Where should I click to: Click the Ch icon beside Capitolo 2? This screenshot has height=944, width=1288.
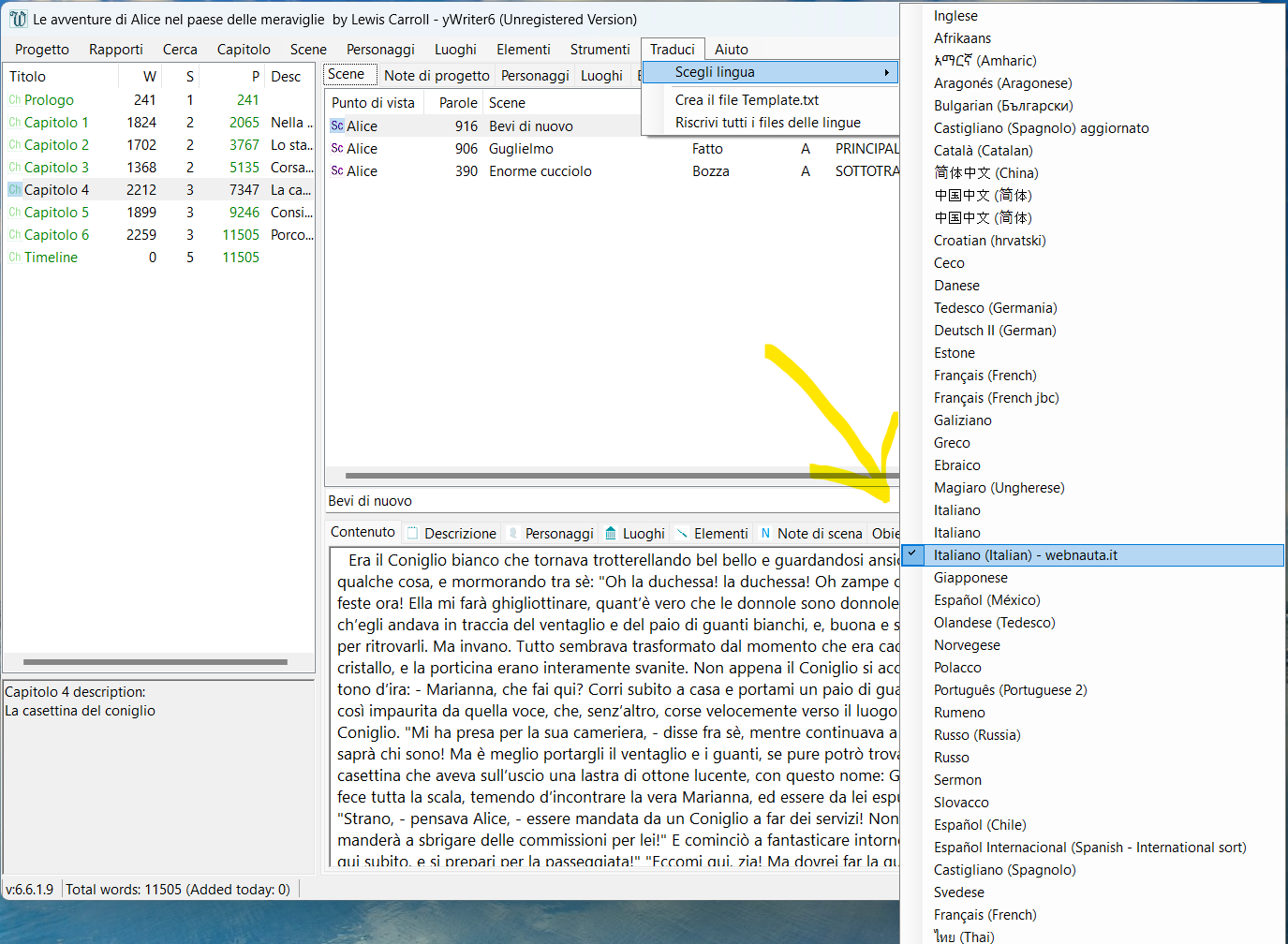click(14, 145)
